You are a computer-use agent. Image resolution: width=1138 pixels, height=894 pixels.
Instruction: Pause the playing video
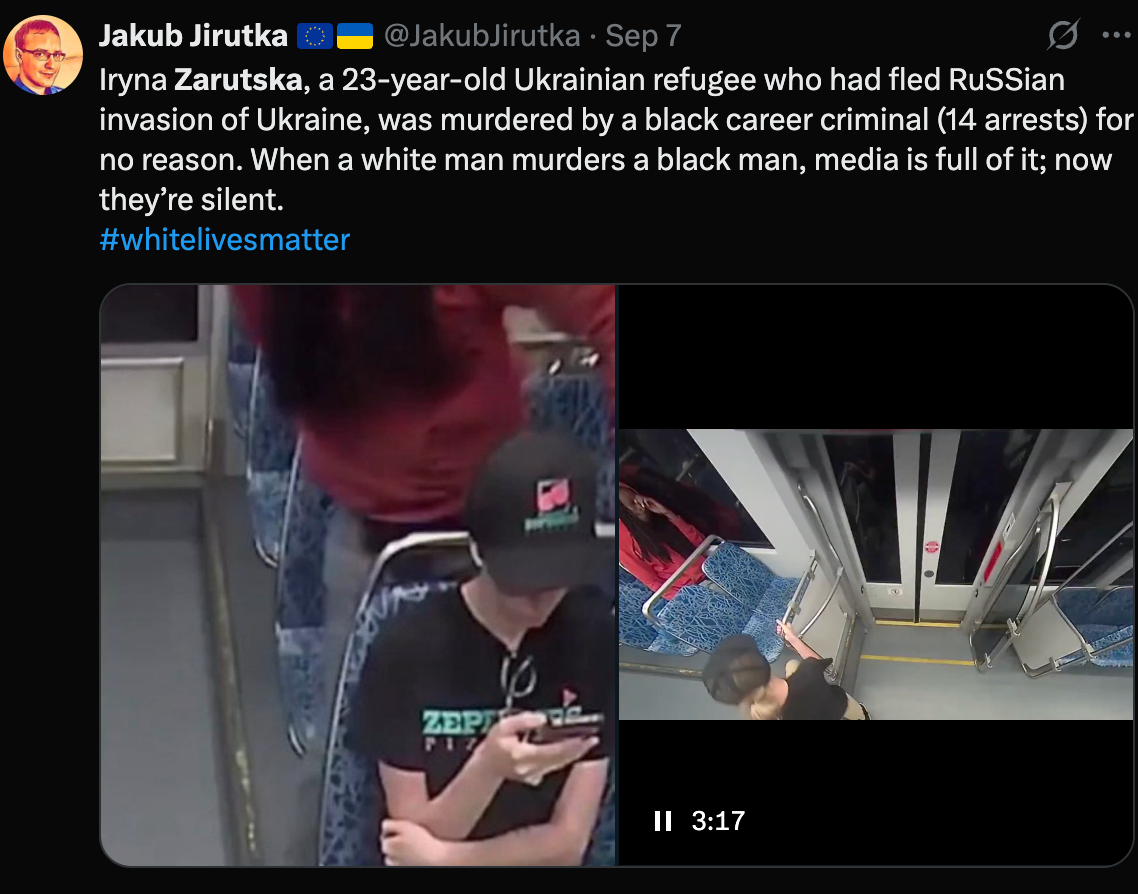coord(662,821)
